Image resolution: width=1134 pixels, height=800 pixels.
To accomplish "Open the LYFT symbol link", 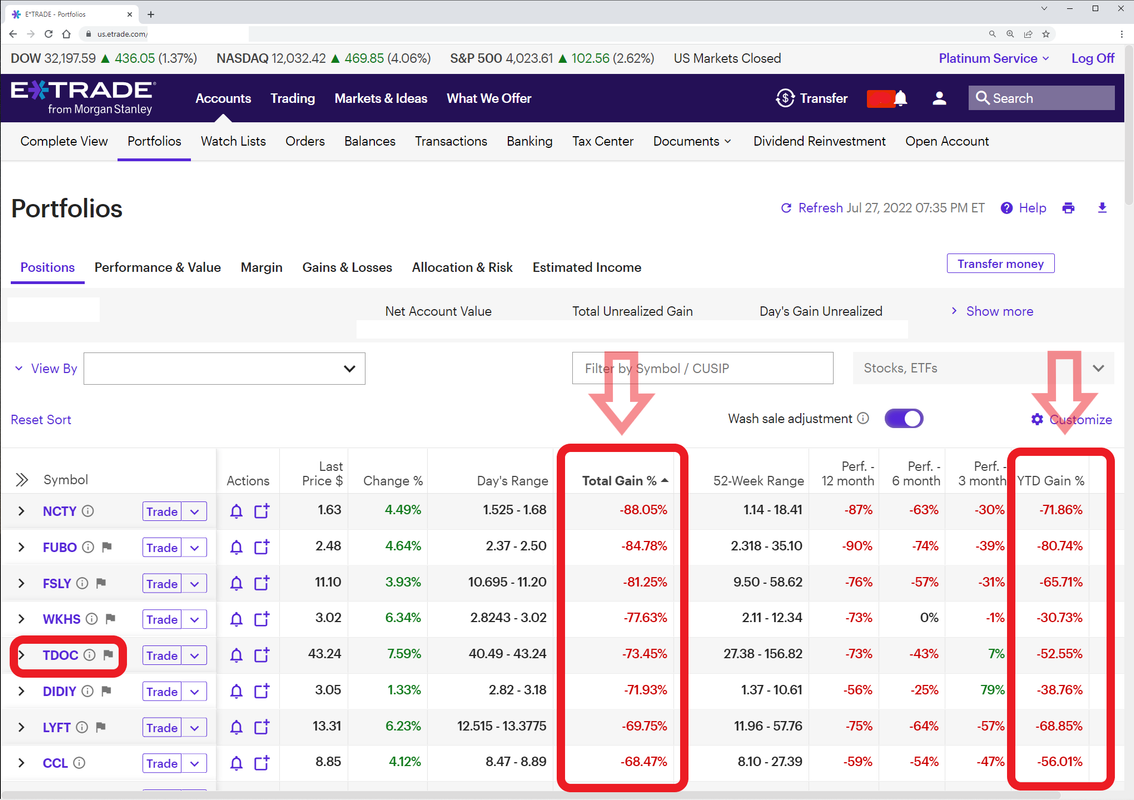I will tap(56, 728).
